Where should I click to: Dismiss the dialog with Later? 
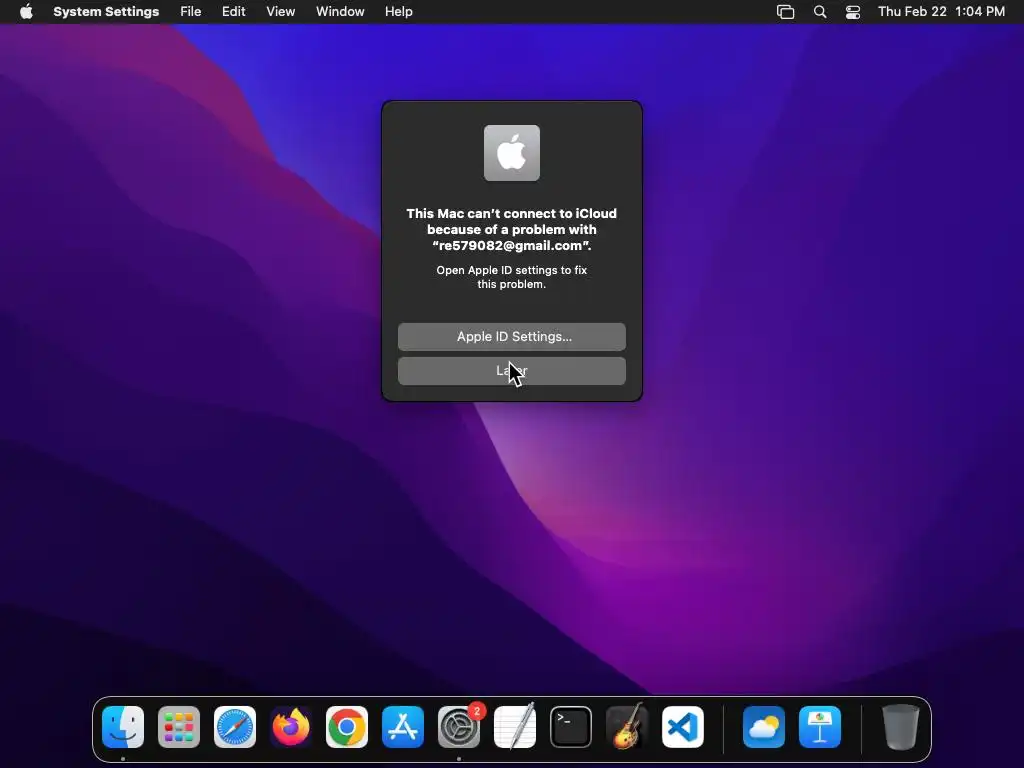[x=512, y=370]
